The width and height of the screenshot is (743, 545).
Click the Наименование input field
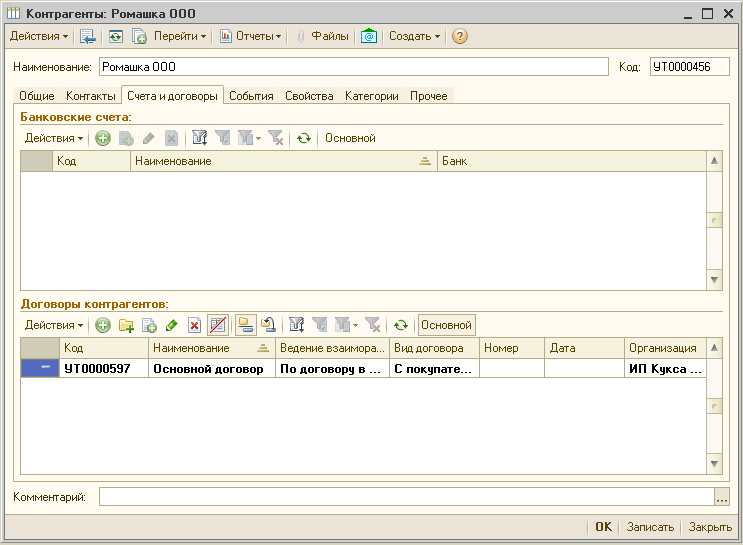[x=353, y=67]
